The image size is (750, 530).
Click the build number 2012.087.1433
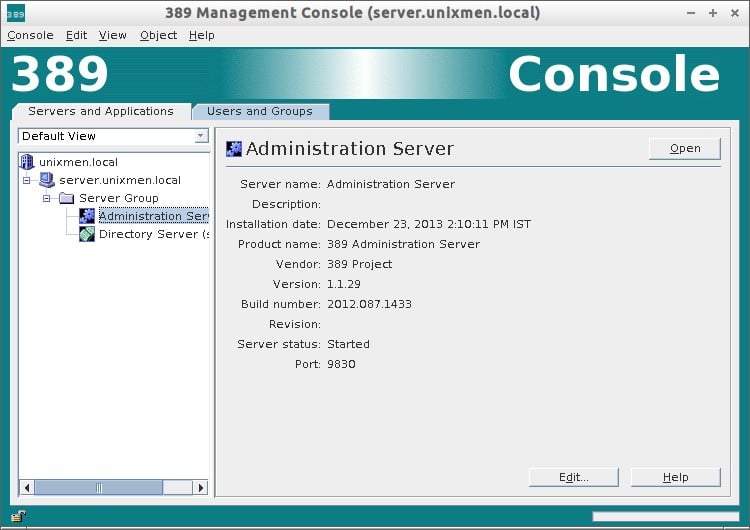pyautogui.click(x=369, y=304)
